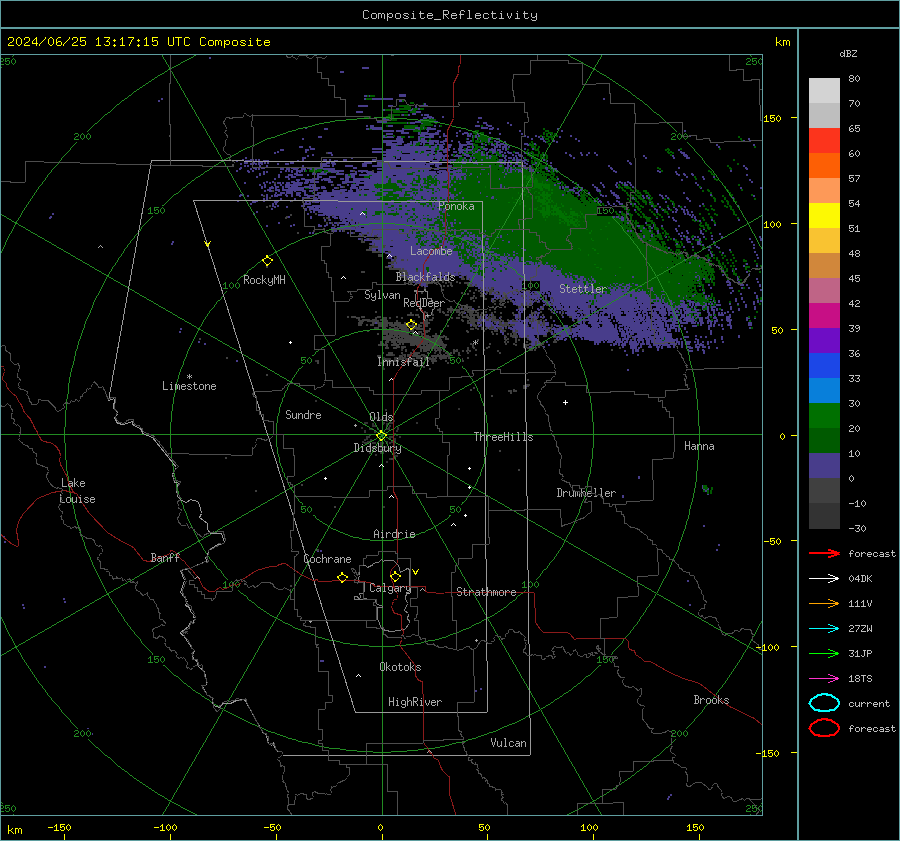Click the -150 tick on bottom axis

(x=59, y=827)
